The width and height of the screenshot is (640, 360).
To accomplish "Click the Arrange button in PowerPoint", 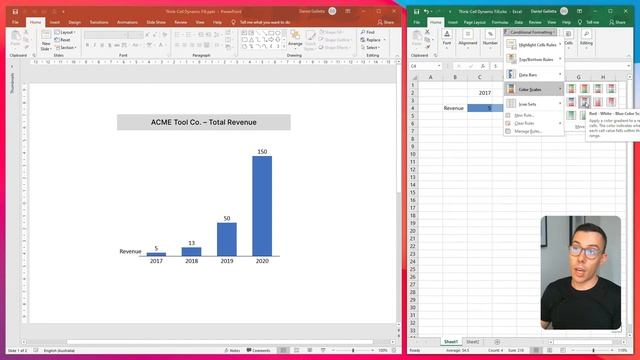I will [295, 39].
